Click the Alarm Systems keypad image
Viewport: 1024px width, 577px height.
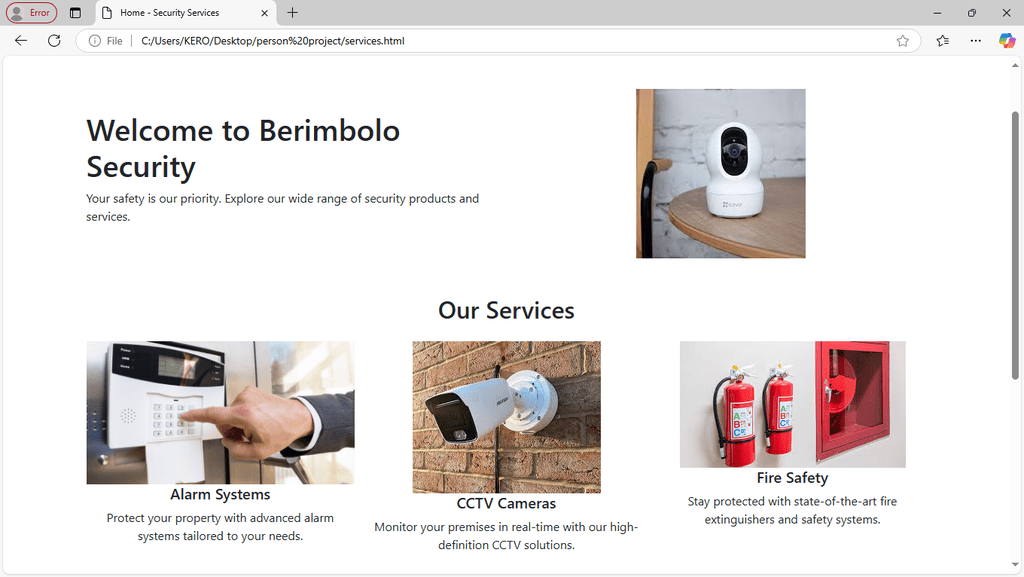tap(220, 413)
